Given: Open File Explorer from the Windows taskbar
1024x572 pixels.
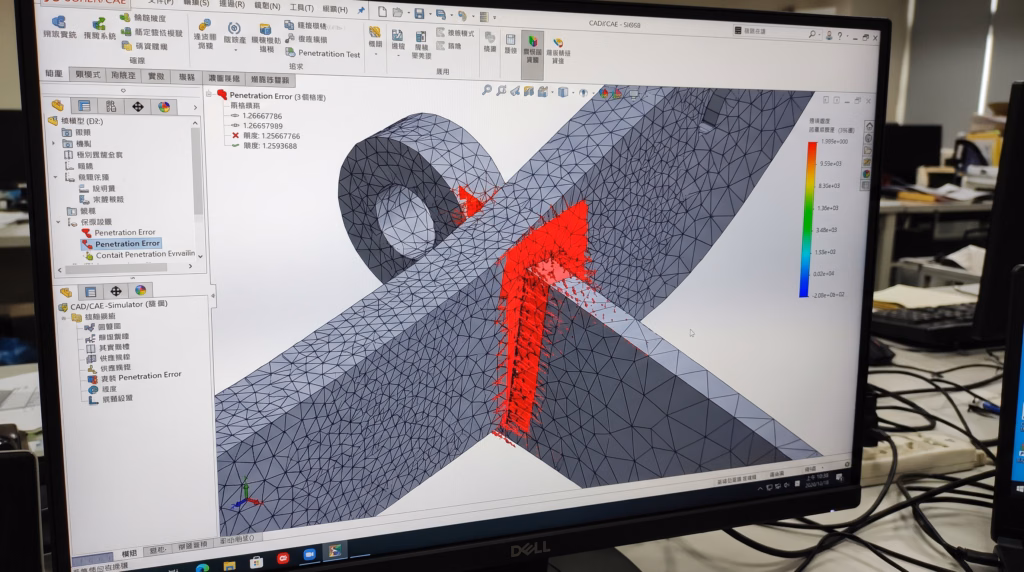Looking at the screenshot, I should click(230, 565).
